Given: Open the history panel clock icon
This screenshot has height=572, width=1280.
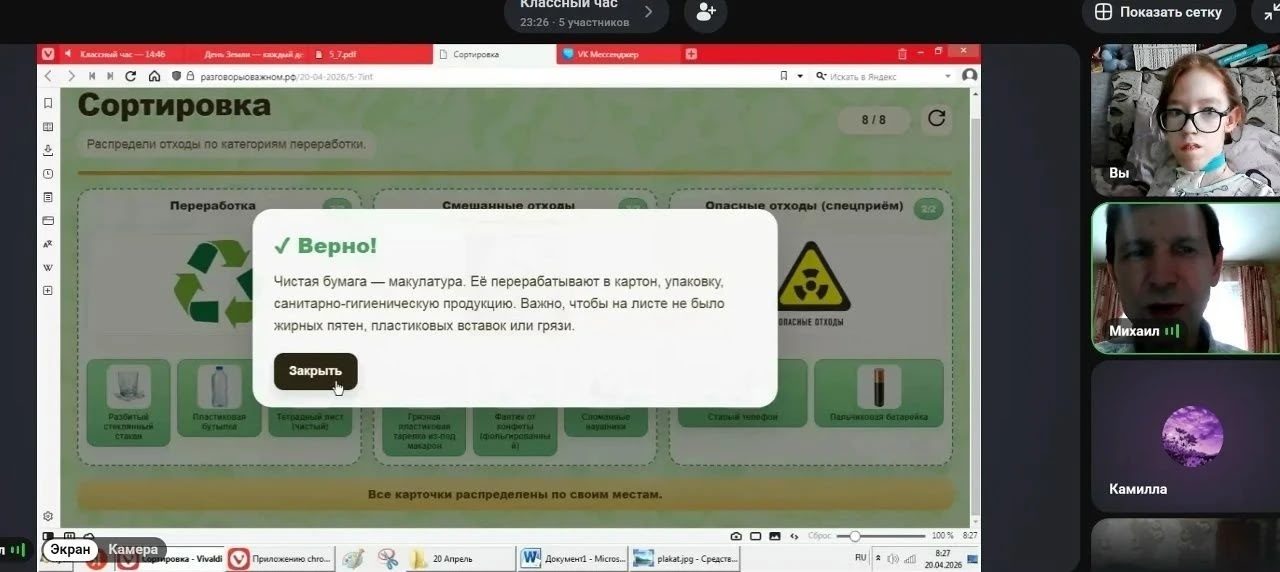Looking at the screenshot, I should click(47, 174).
